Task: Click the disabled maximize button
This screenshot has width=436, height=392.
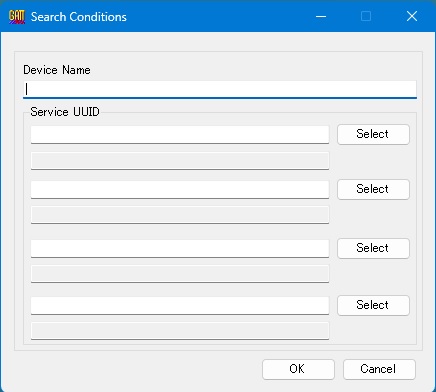Action: point(366,16)
